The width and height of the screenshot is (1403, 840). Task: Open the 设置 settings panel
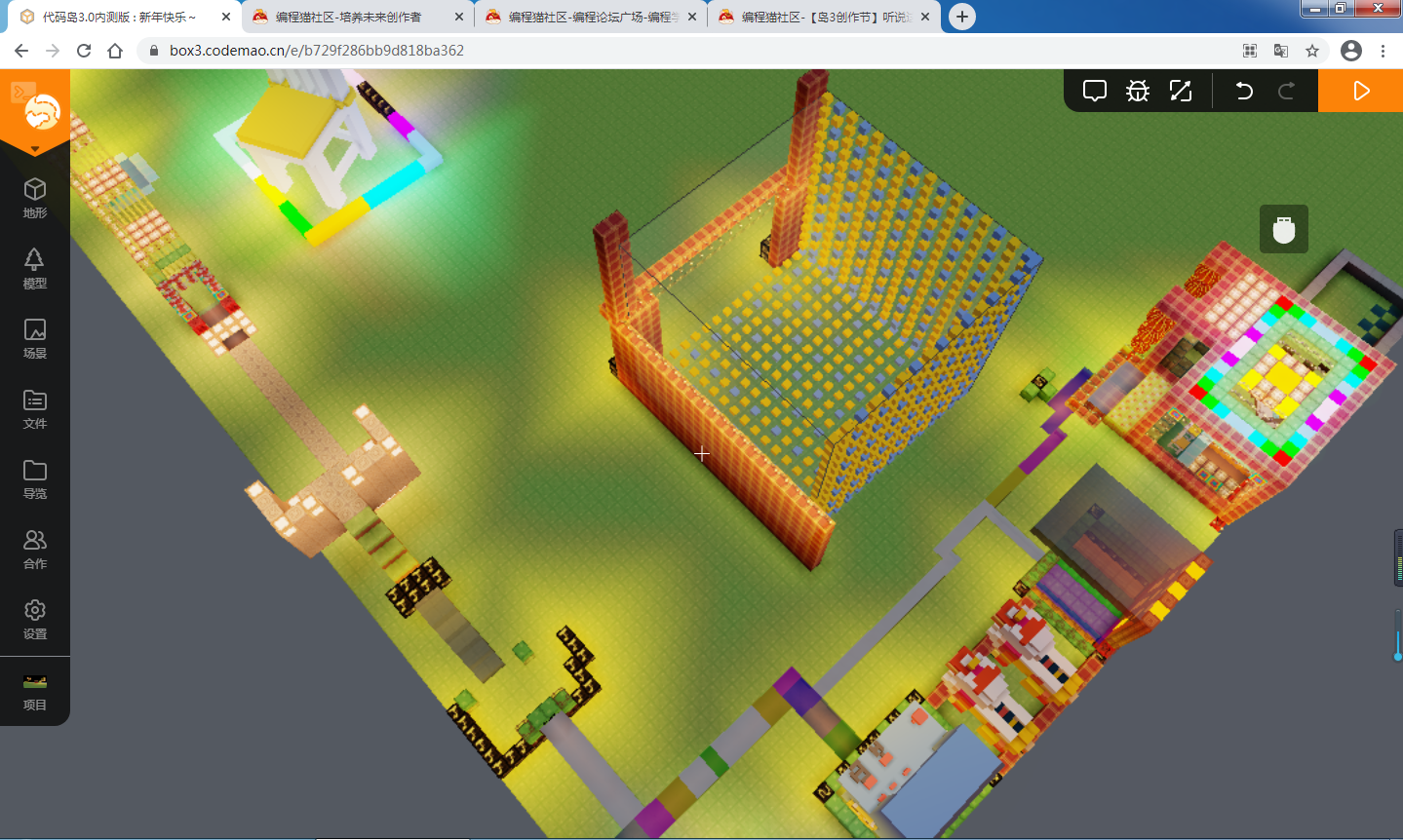[35, 619]
